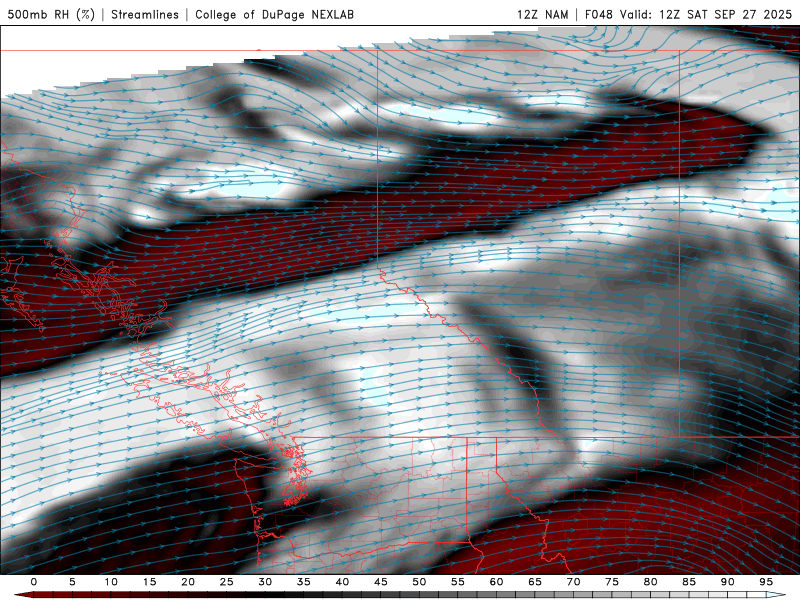Select the 40 label on the RH scale

(342, 582)
